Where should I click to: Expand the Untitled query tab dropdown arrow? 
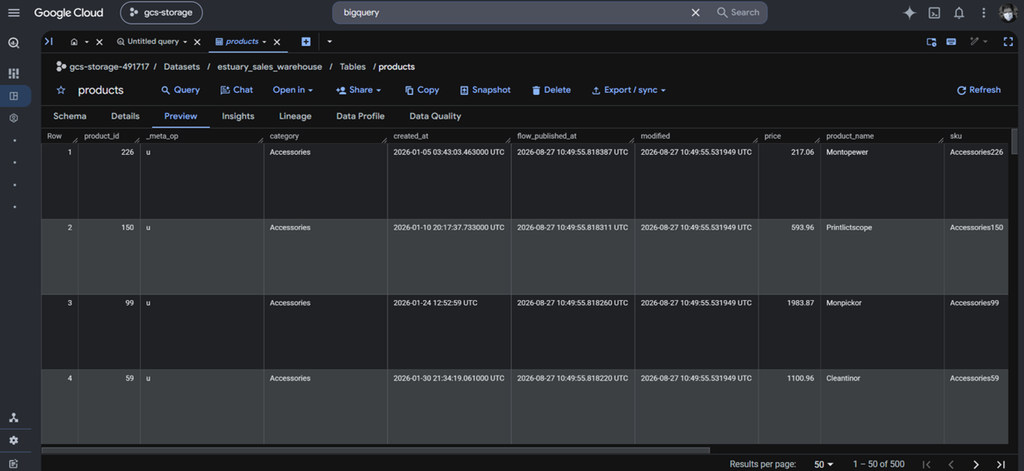(x=185, y=42)
